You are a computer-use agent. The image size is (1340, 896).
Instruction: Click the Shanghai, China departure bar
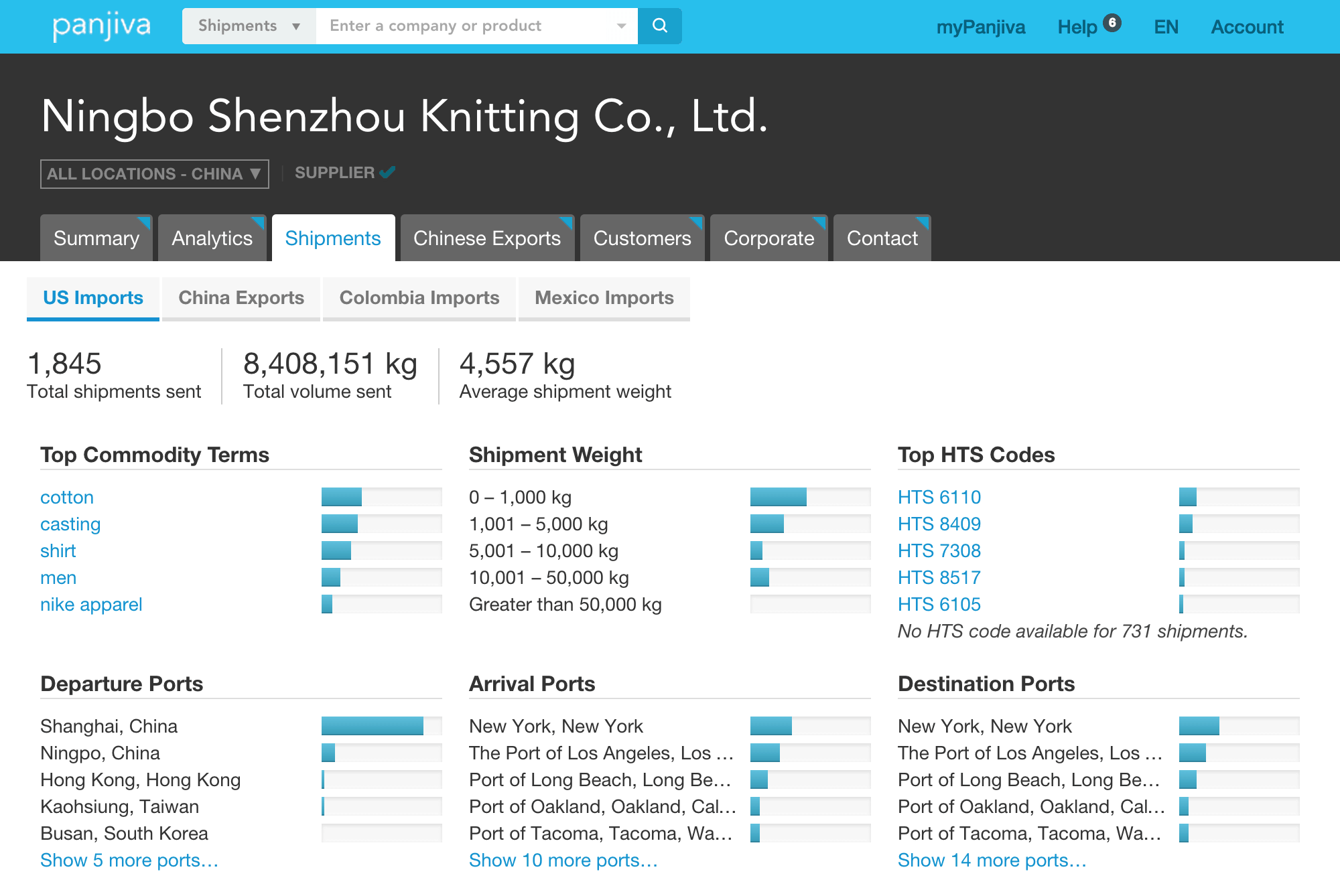coord(382,726)
